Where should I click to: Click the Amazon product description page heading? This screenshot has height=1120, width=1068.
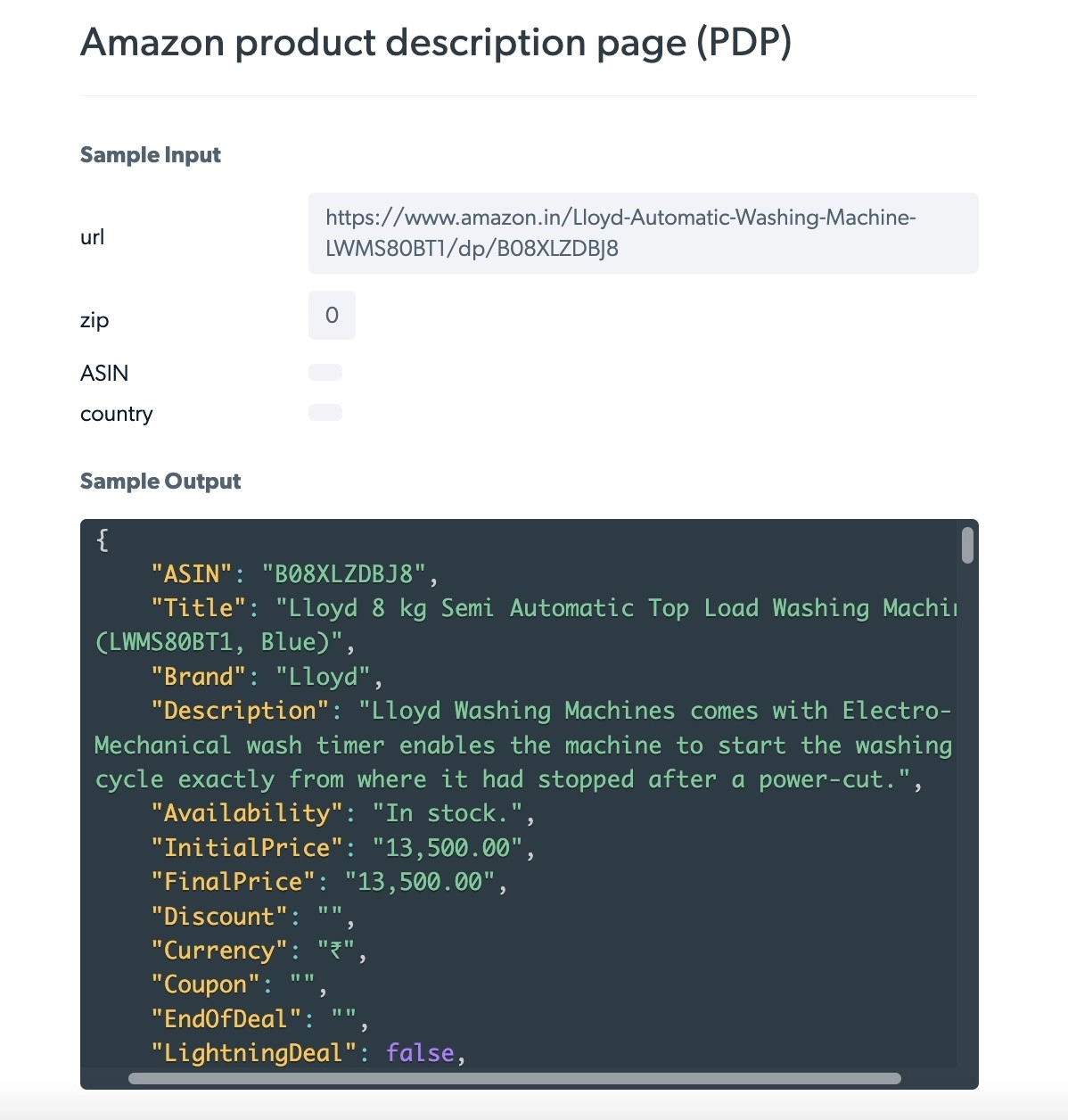pyautogui.click(x=436, y=42)
